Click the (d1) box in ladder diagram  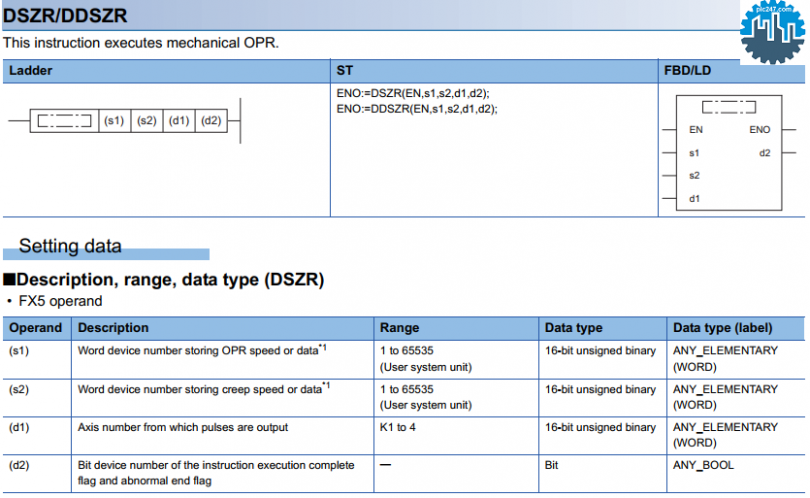coord(179,121)
